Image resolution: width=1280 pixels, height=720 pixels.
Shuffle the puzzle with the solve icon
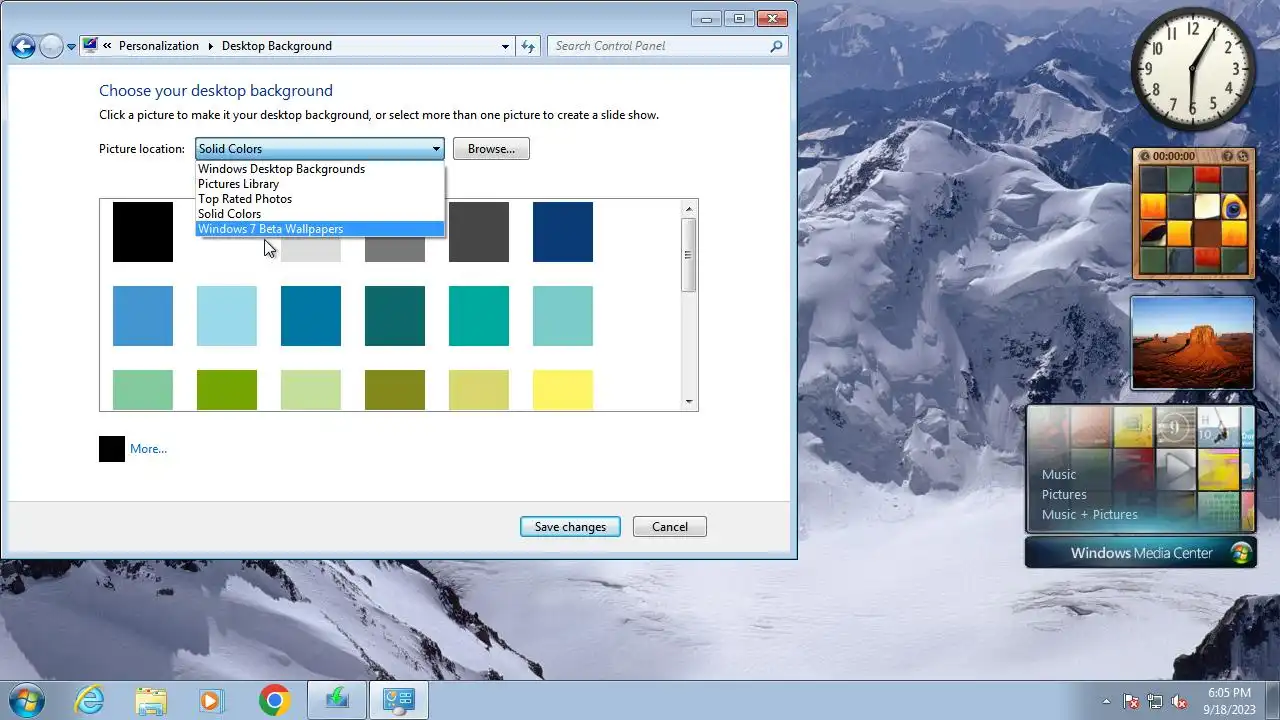1243,156
